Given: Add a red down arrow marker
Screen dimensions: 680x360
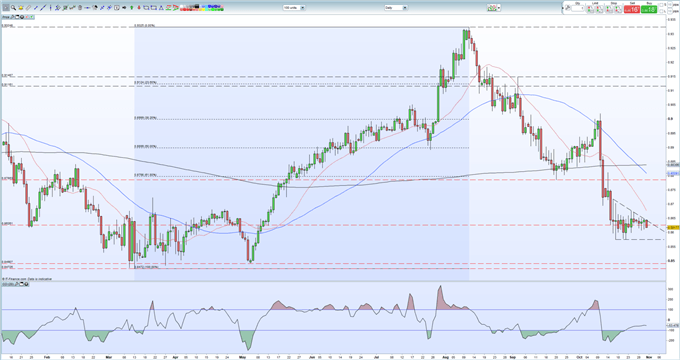Looking at the screenshot, I should click(139, 7).
